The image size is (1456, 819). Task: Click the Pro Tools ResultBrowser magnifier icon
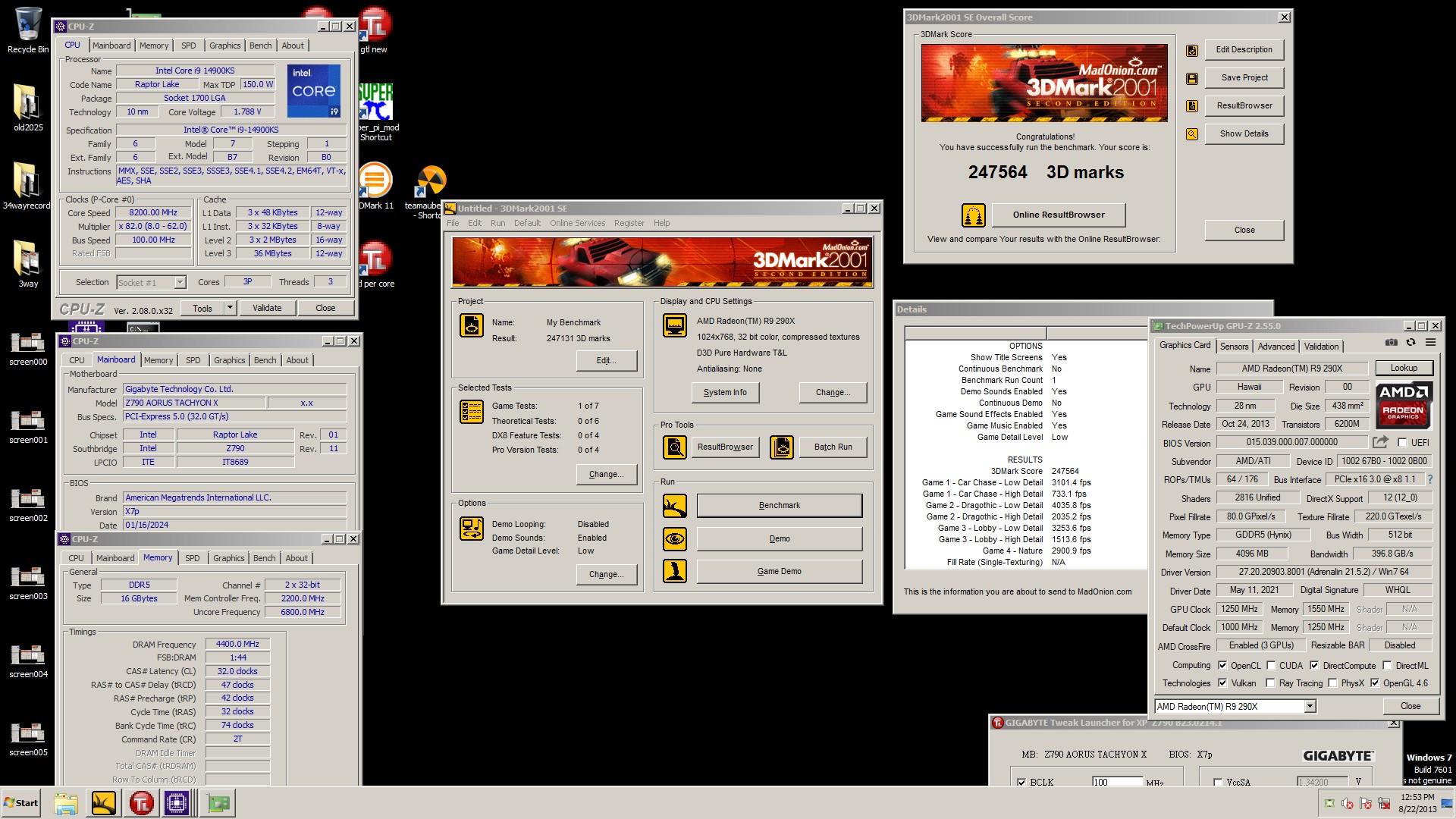675,447
